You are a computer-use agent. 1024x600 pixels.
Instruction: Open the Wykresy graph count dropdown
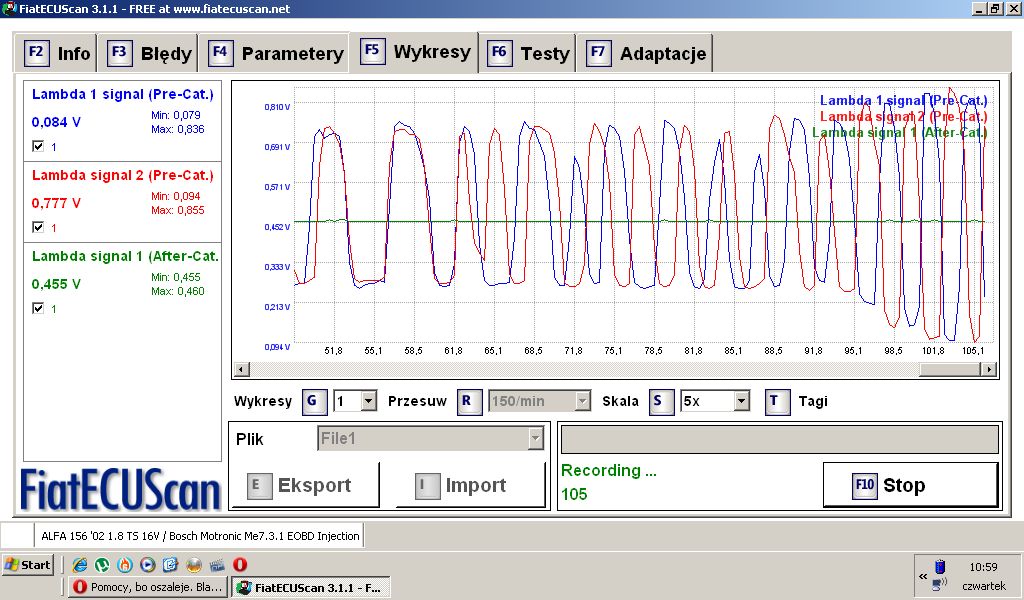368,402
